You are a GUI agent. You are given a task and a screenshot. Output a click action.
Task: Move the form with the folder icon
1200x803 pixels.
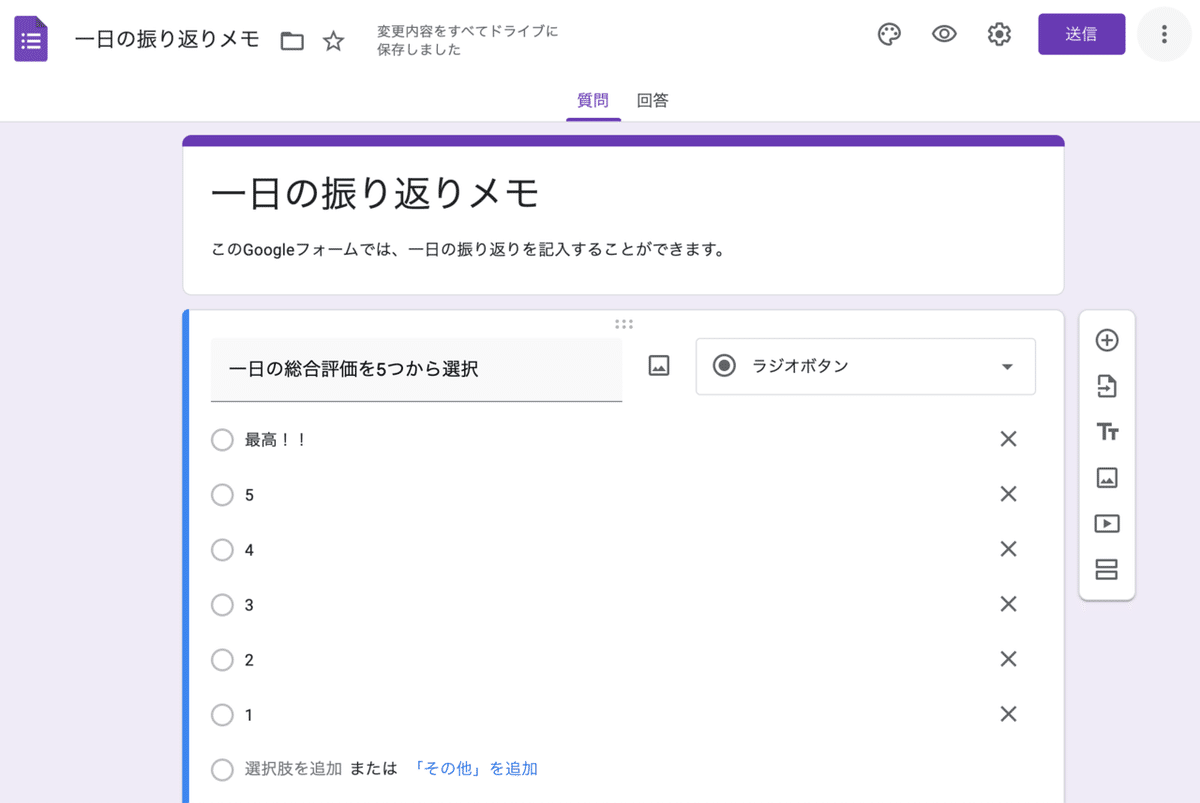pyautogui.click(x=291, y=41)
